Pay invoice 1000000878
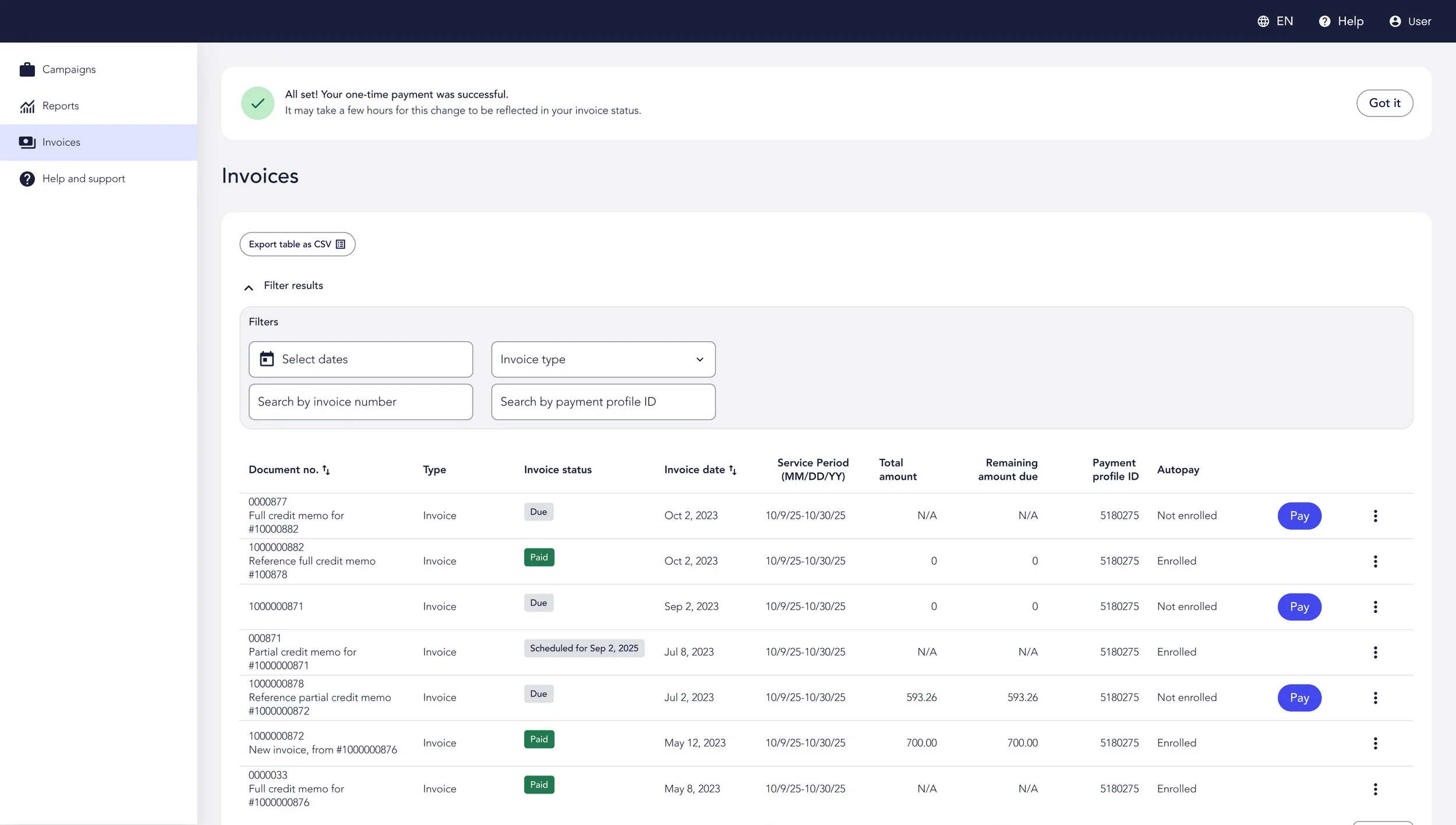1456x825 pixels. click(x=1299, y=697)
